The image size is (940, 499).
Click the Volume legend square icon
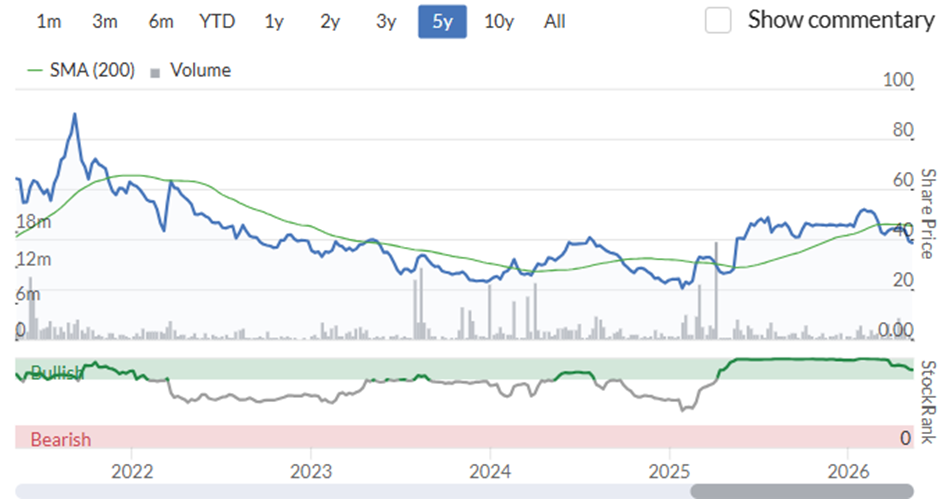(155, 73)
